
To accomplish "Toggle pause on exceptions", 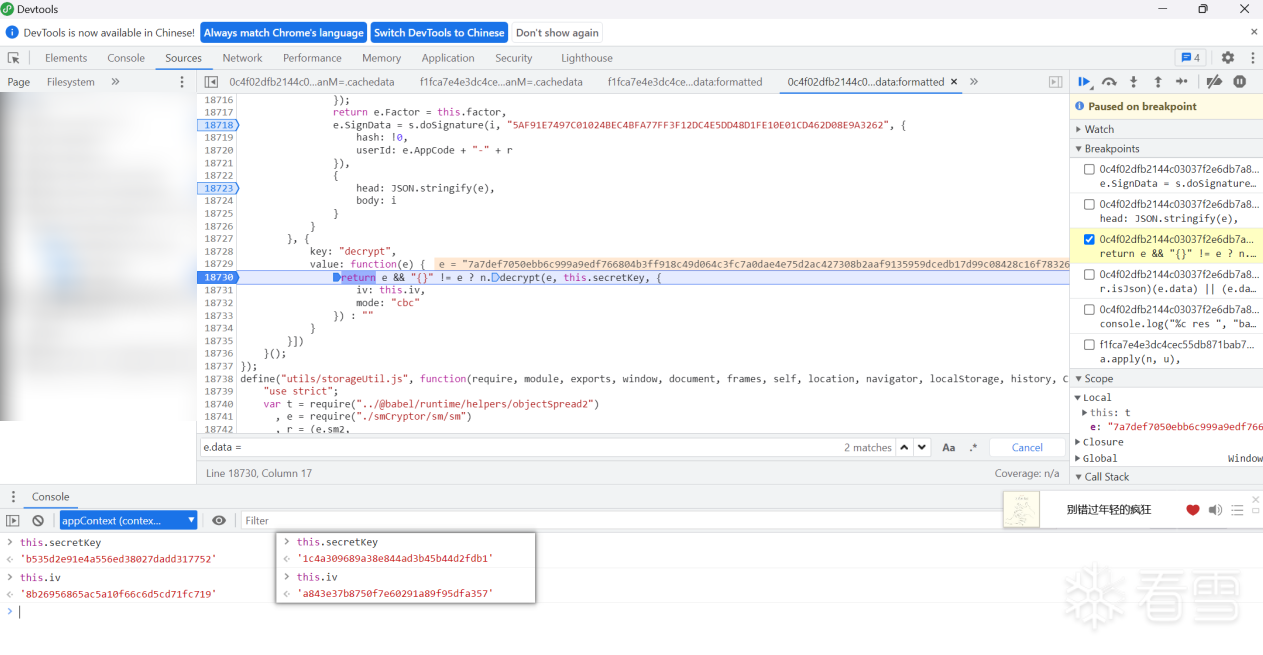I will tap(1240, 82).
